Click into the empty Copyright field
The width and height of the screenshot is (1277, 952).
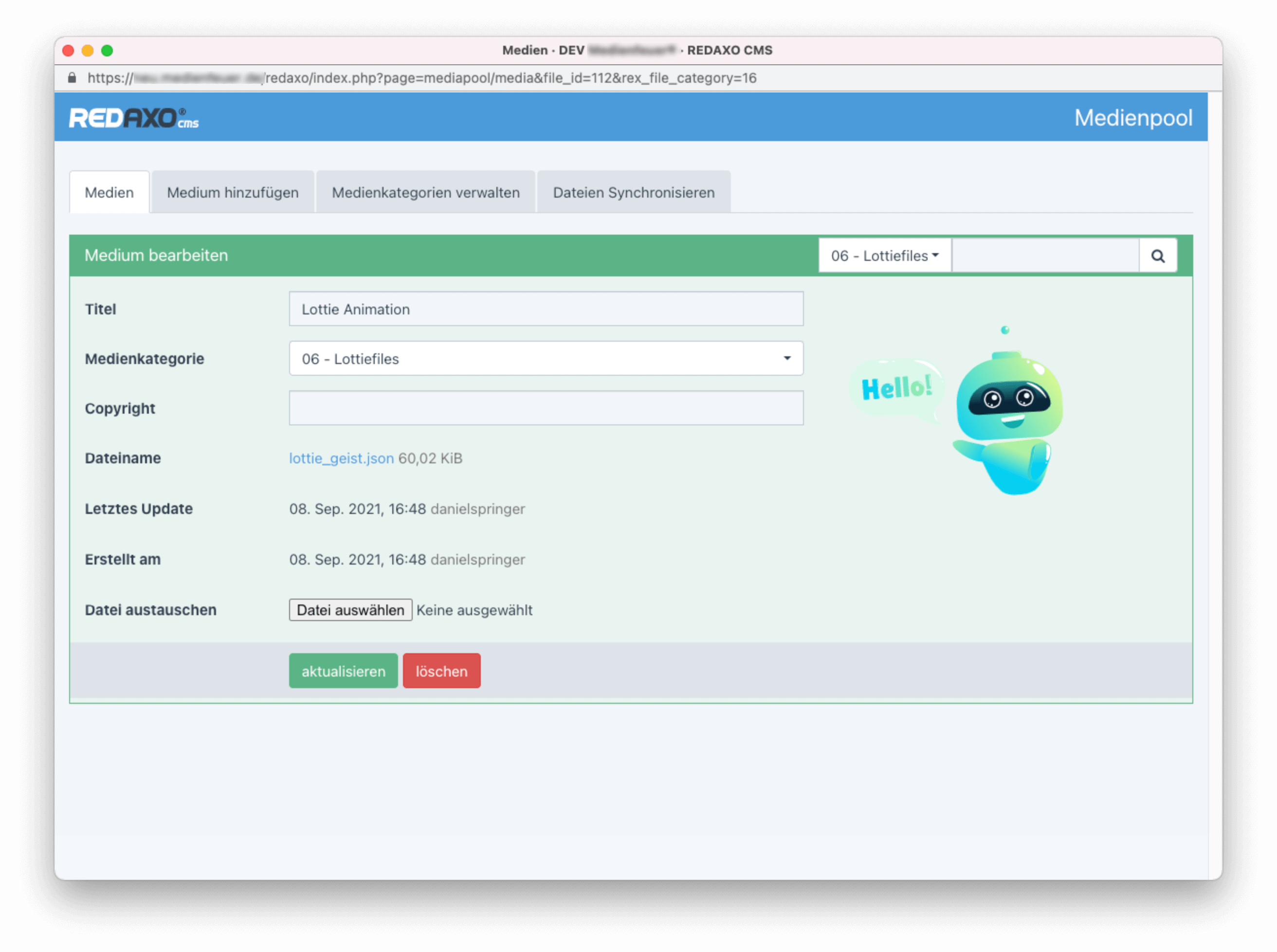point(546,408)
